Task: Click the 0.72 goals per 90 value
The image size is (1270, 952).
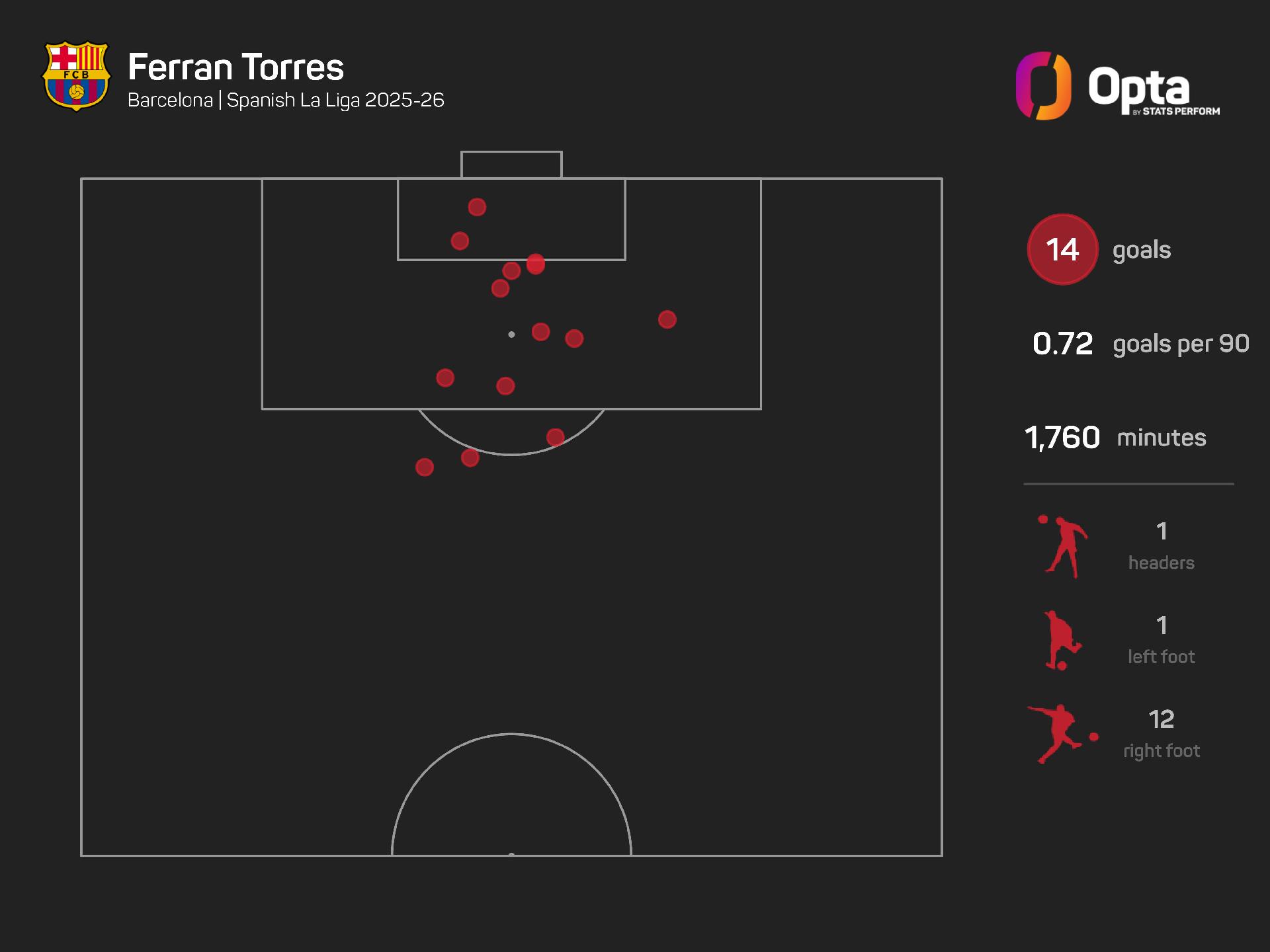Action: (x=1062, y=344)
